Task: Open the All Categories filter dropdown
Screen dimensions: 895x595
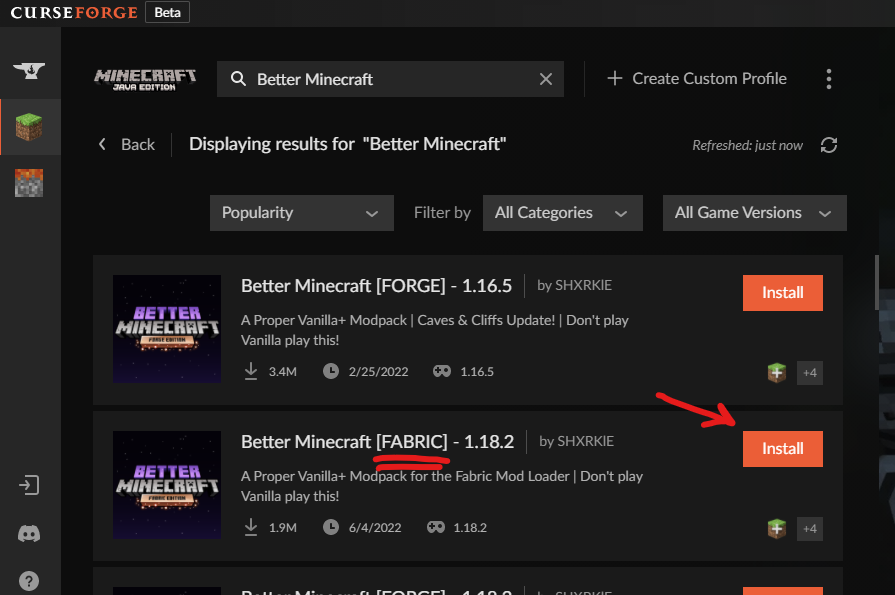Action: pos(562,212)
